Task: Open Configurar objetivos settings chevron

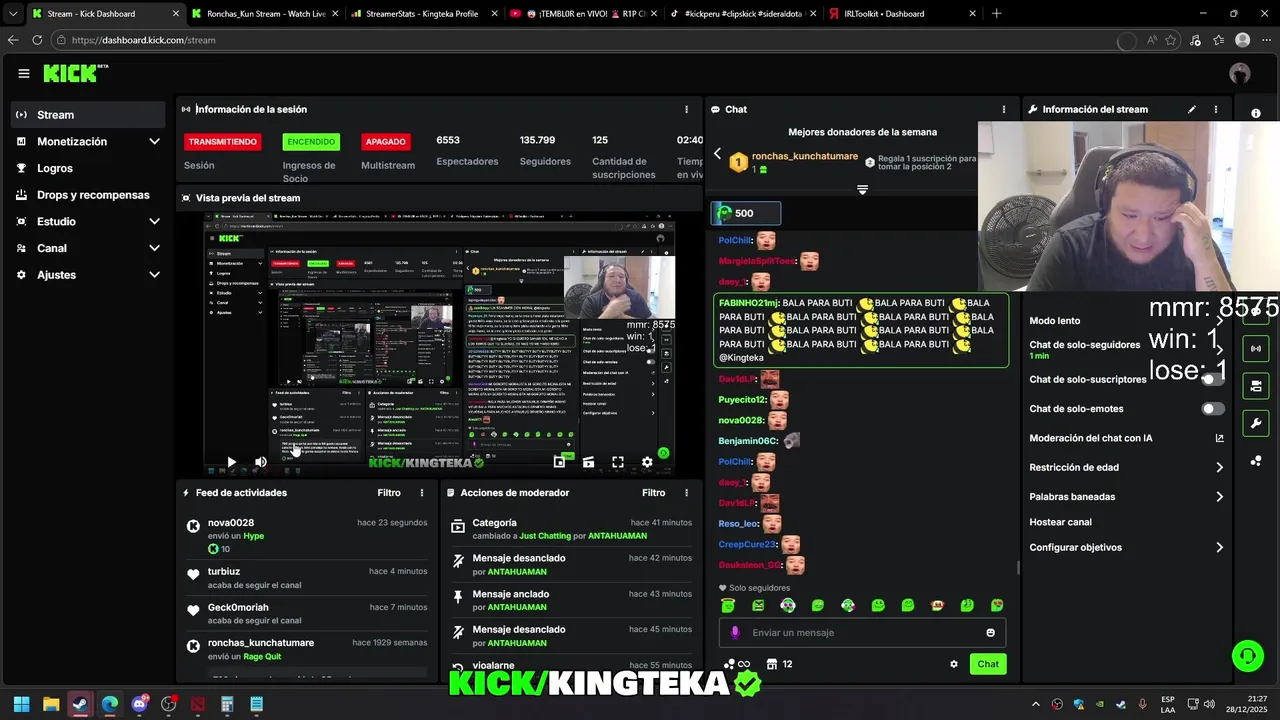Action: click(x=1219, y=548)
